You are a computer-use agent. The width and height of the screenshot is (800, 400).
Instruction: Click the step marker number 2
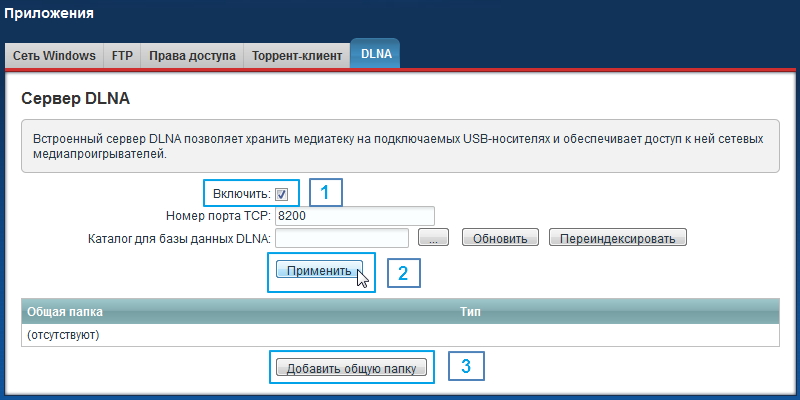402,273
